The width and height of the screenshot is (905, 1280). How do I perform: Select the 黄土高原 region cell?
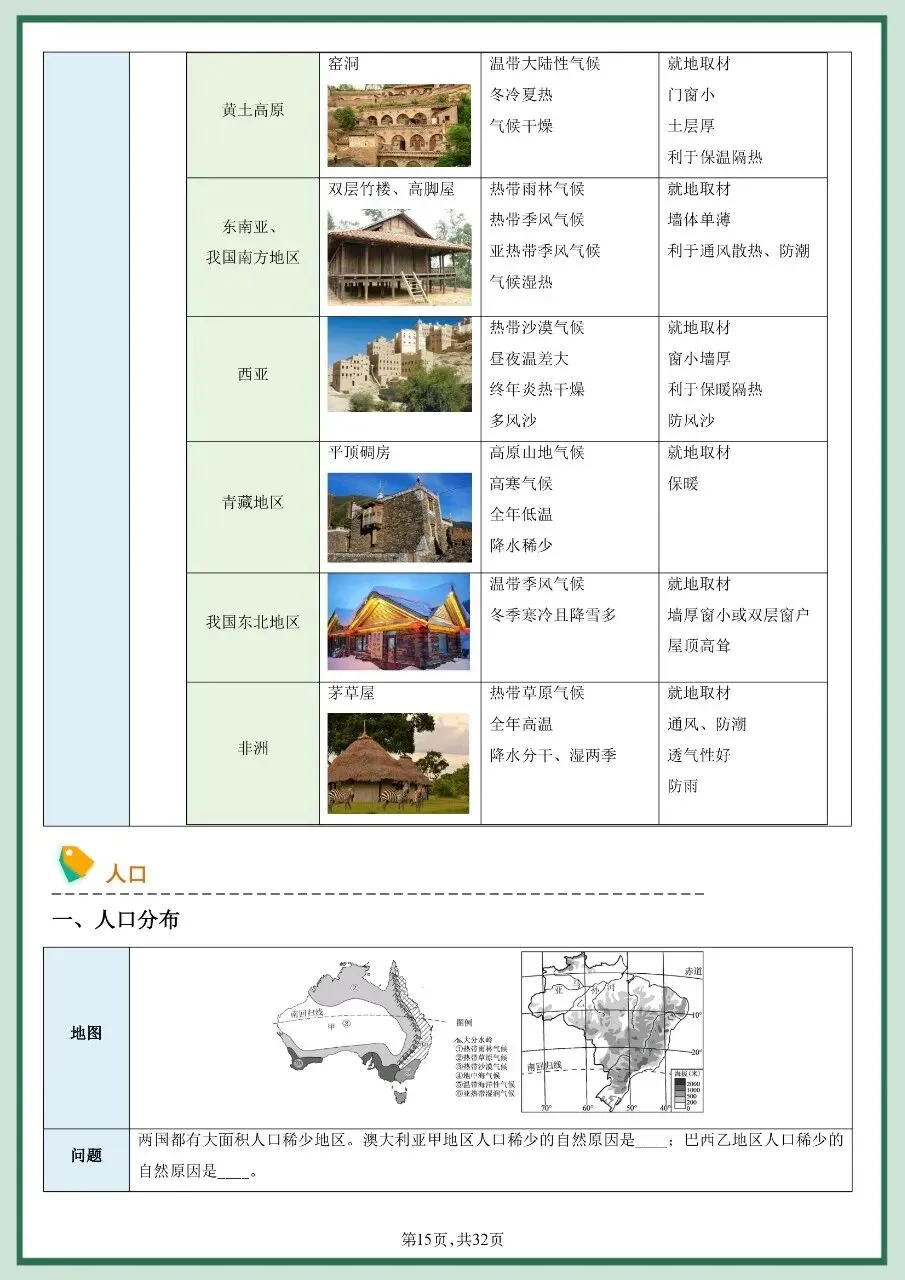[253, 115]
